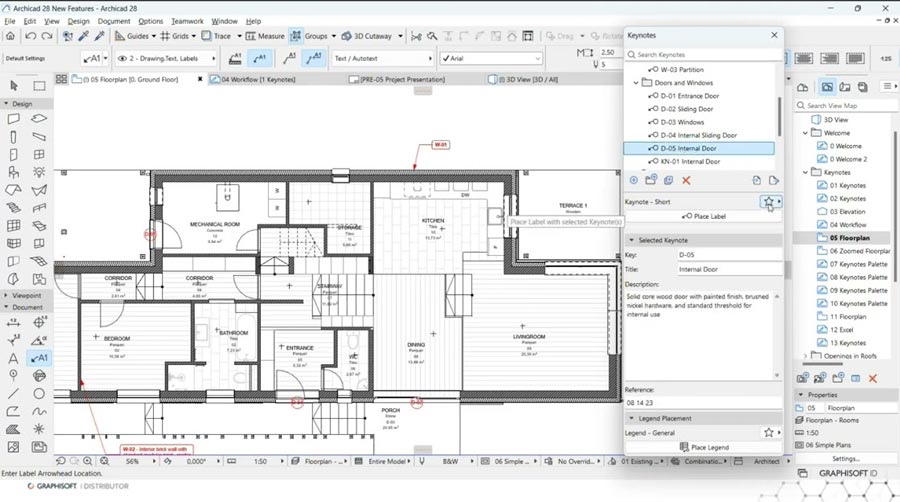Toggle Guides on or off

point(131,36)
